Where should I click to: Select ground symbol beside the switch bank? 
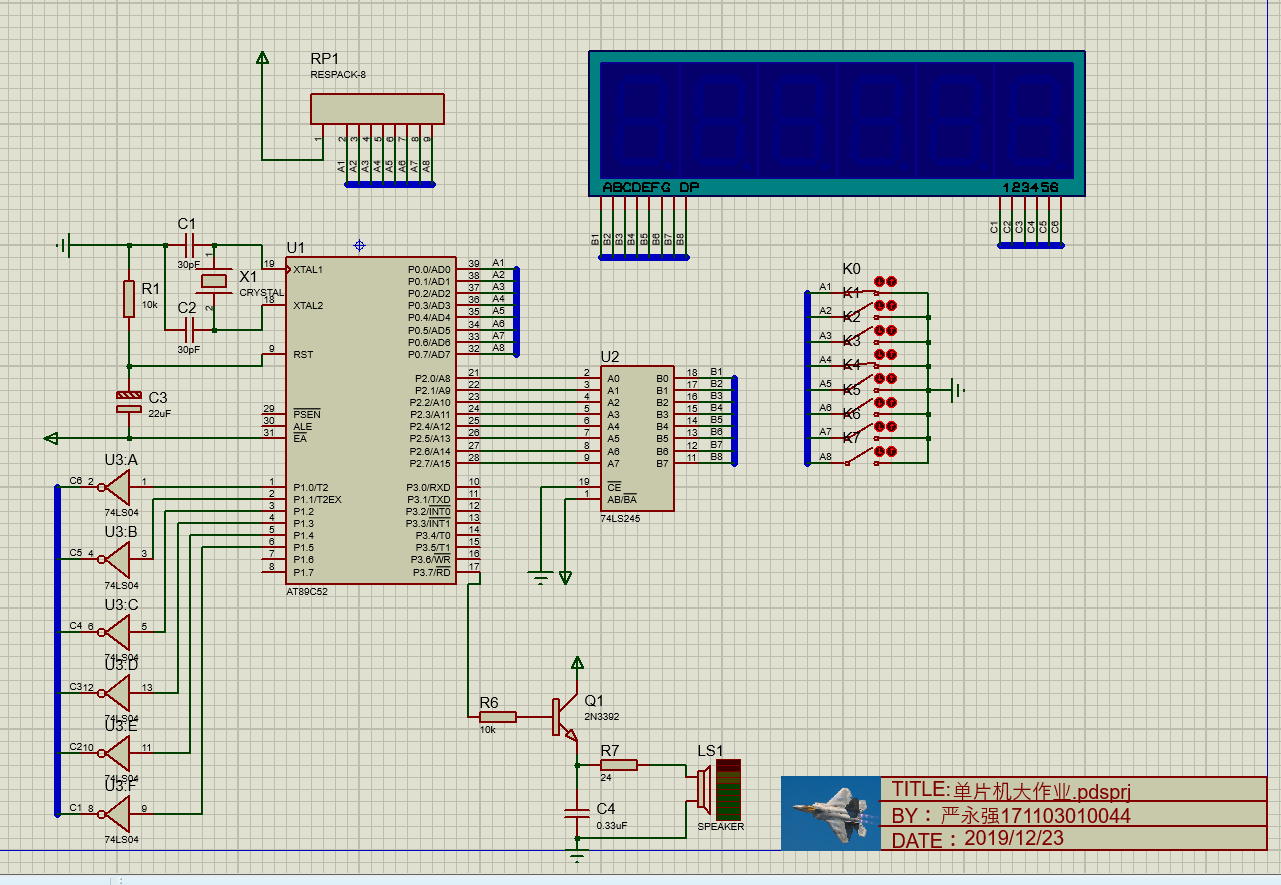(958, 390)
